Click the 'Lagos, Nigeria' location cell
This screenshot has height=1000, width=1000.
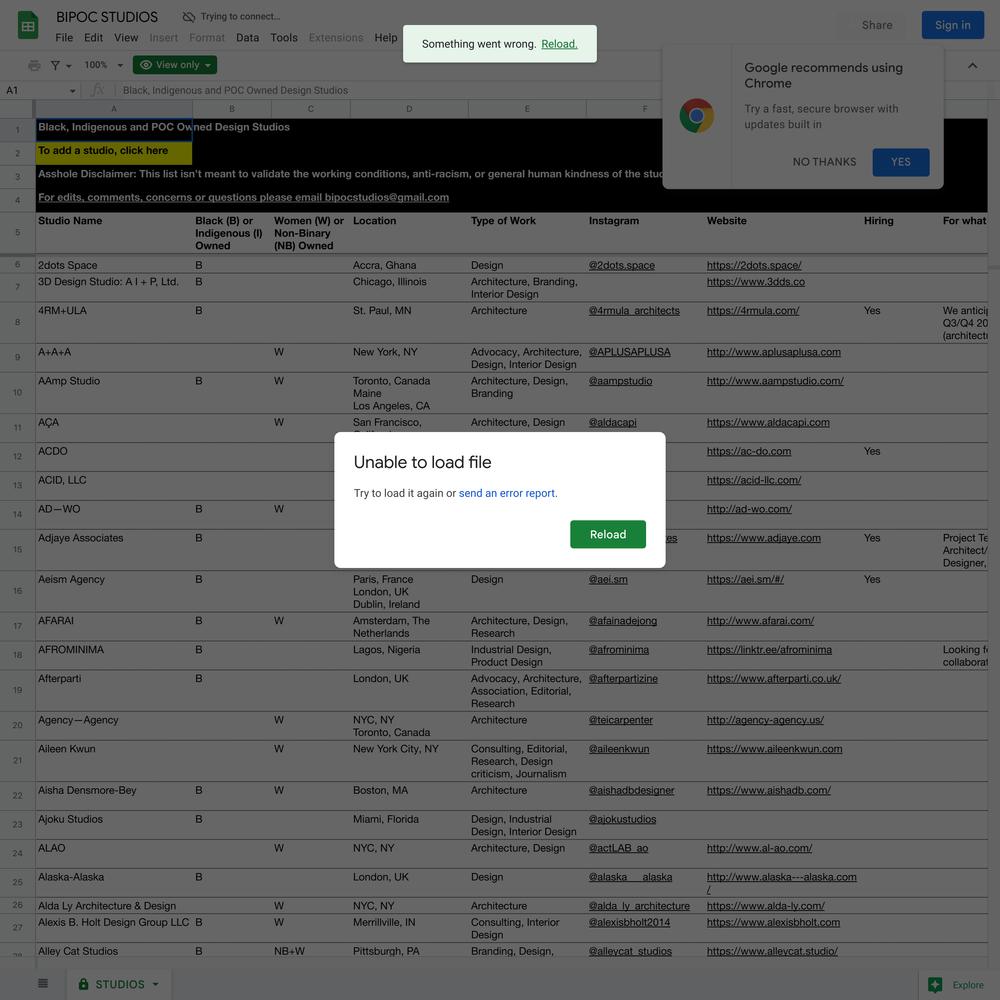click(x=409, y=656)
